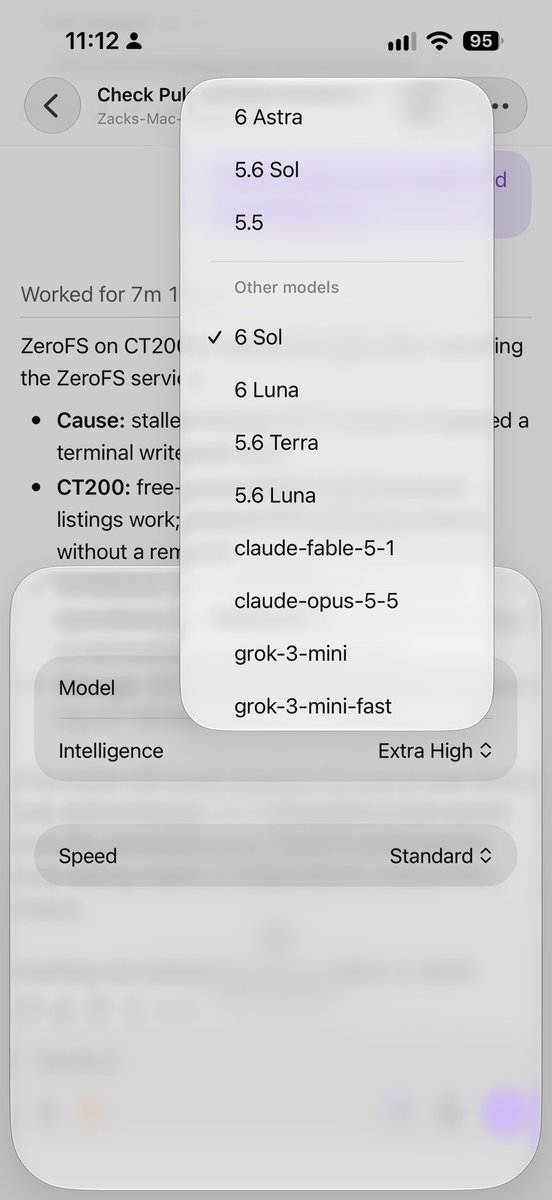Choose the 5.6 Sol model
Viewport: 552px width, 1200px height.
click(x=336, y=170)
